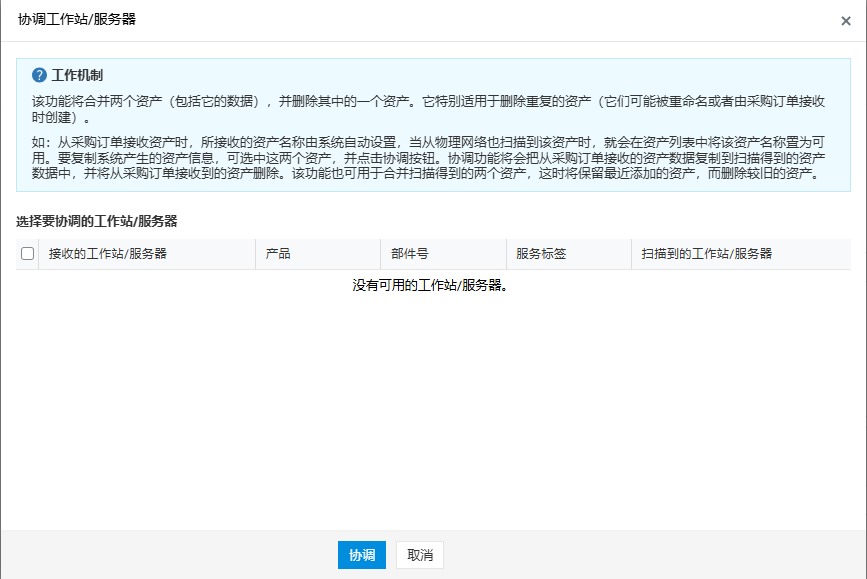Click the 没有可用的工作站/服务器 empty message
Image resolution: width=867 pixels, height=579 pixels.
coord(432,286)
